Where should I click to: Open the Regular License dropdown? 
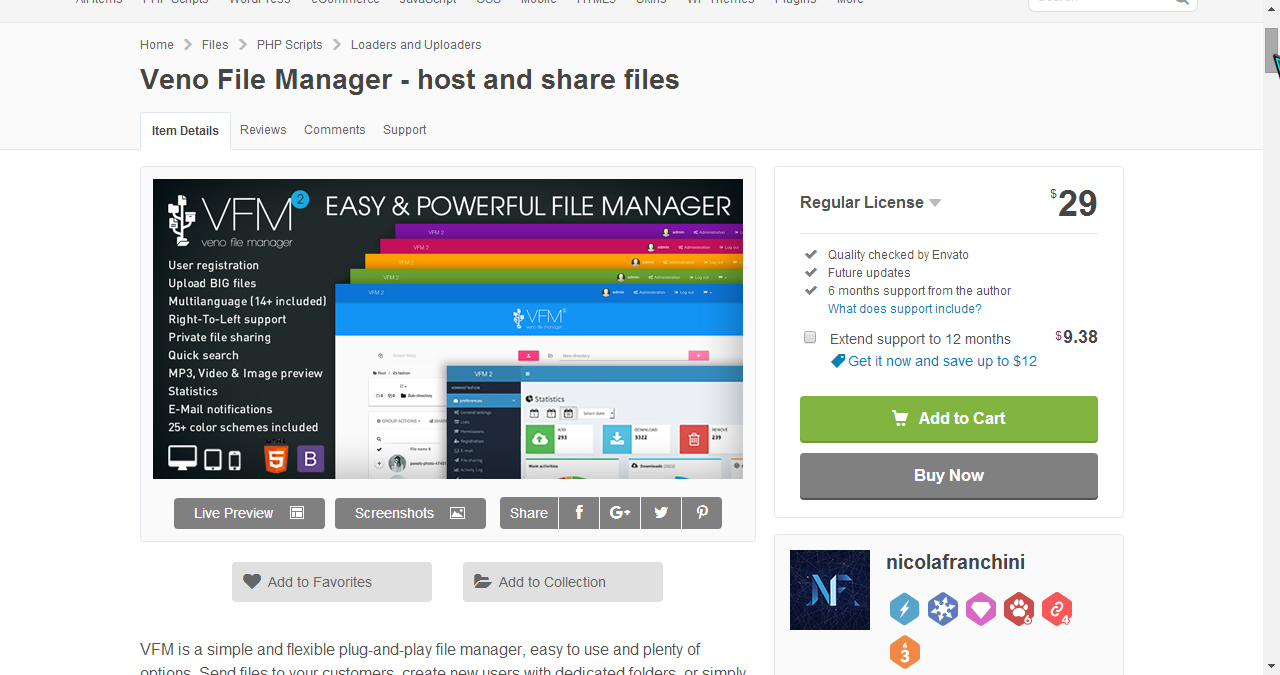click(871, 203)
